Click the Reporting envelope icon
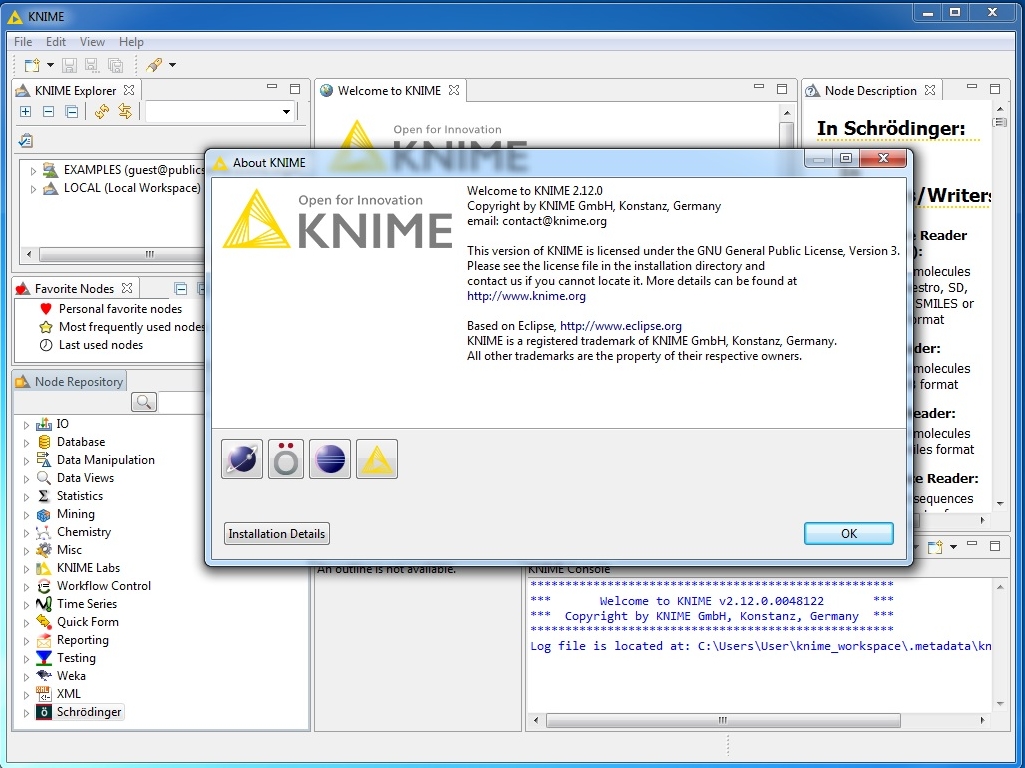Viewport: 1025px width, 768px height. pyautogui.click(x=44, y=640)
